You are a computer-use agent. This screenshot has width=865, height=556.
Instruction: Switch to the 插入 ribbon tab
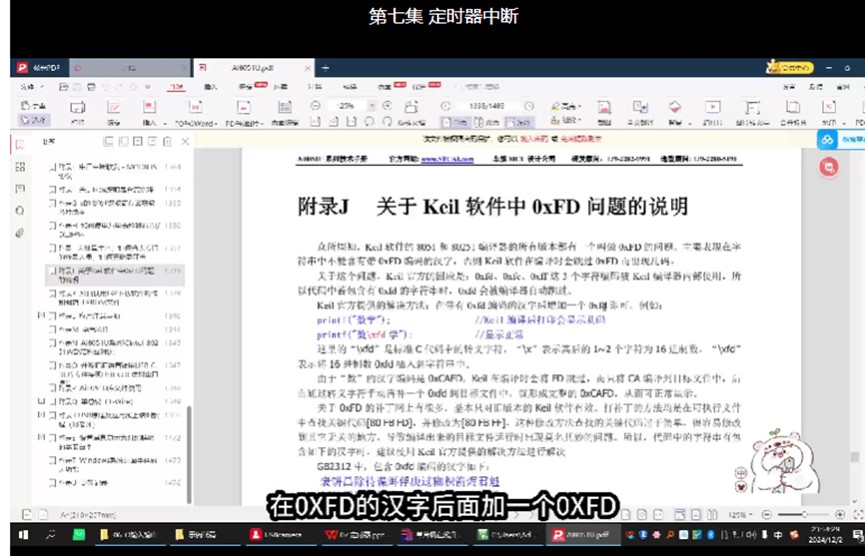pyautogui.click(x=211, y=87)
